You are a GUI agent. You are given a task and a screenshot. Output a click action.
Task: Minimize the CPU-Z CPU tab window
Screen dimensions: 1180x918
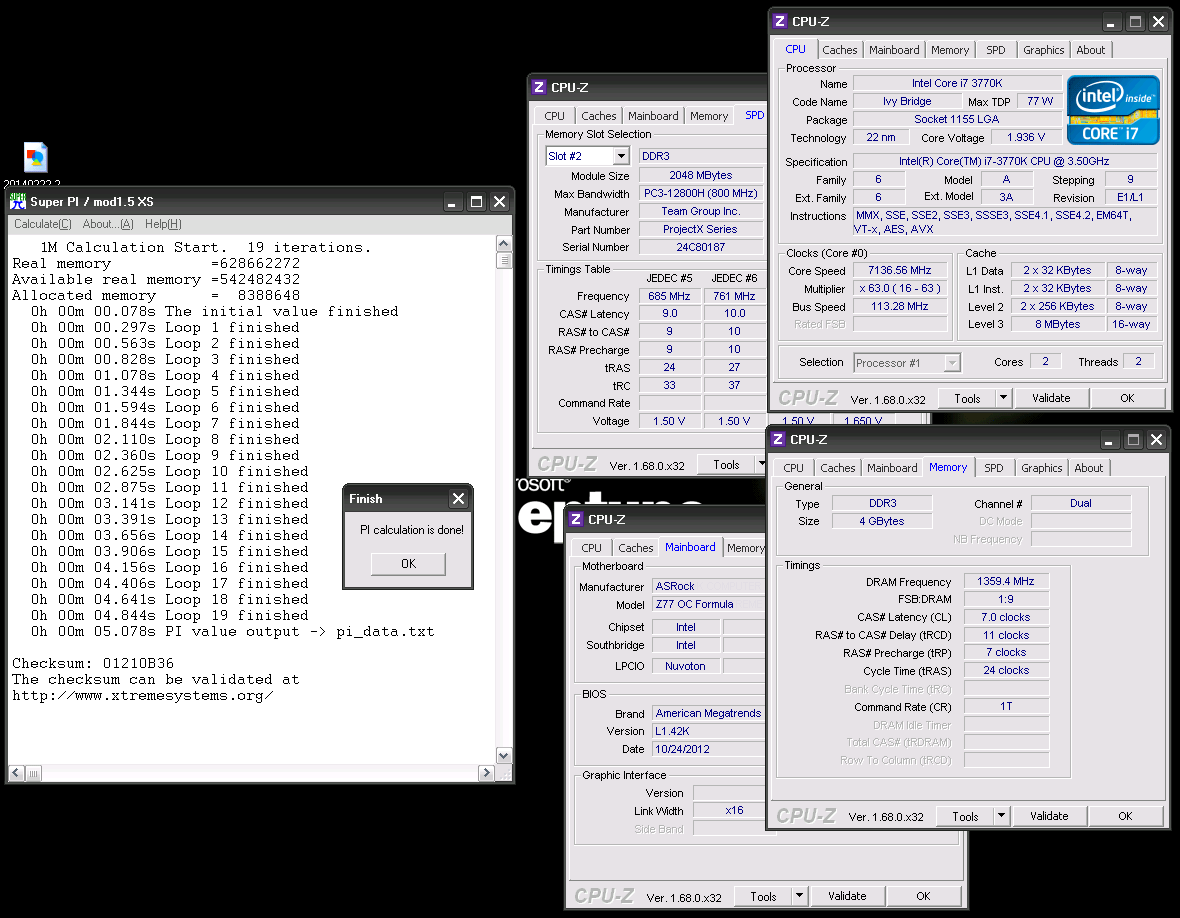tap(1110, 22)
